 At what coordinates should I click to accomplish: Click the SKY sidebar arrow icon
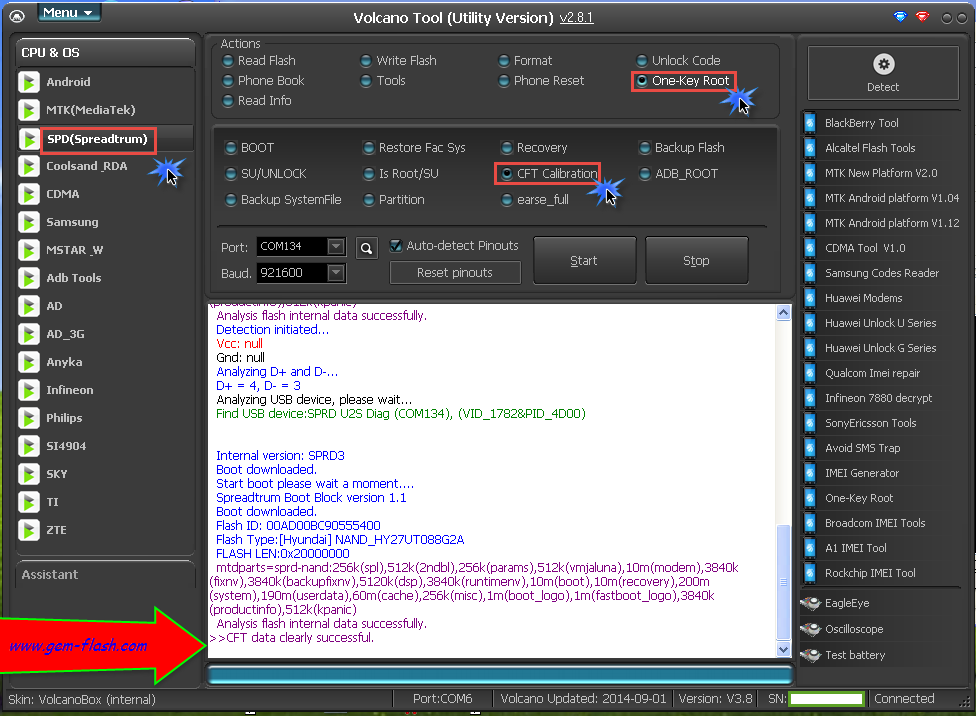pos(29,474)
